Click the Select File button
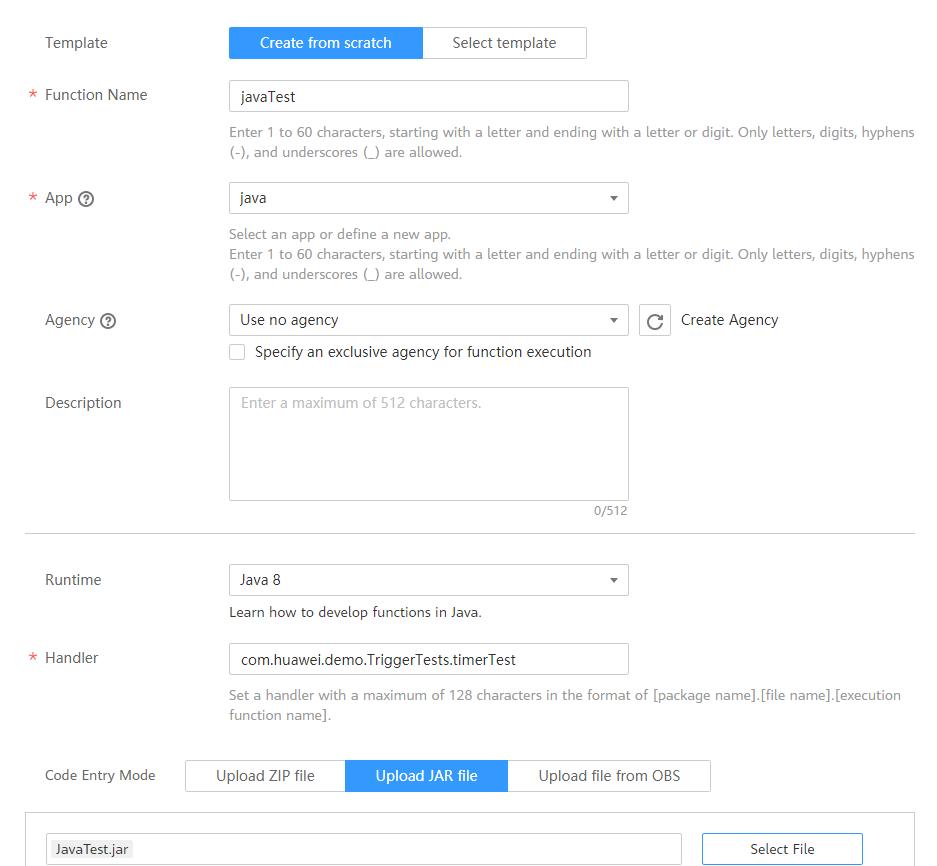The height and width of the screenshot is (866, 937). point(782,849)
